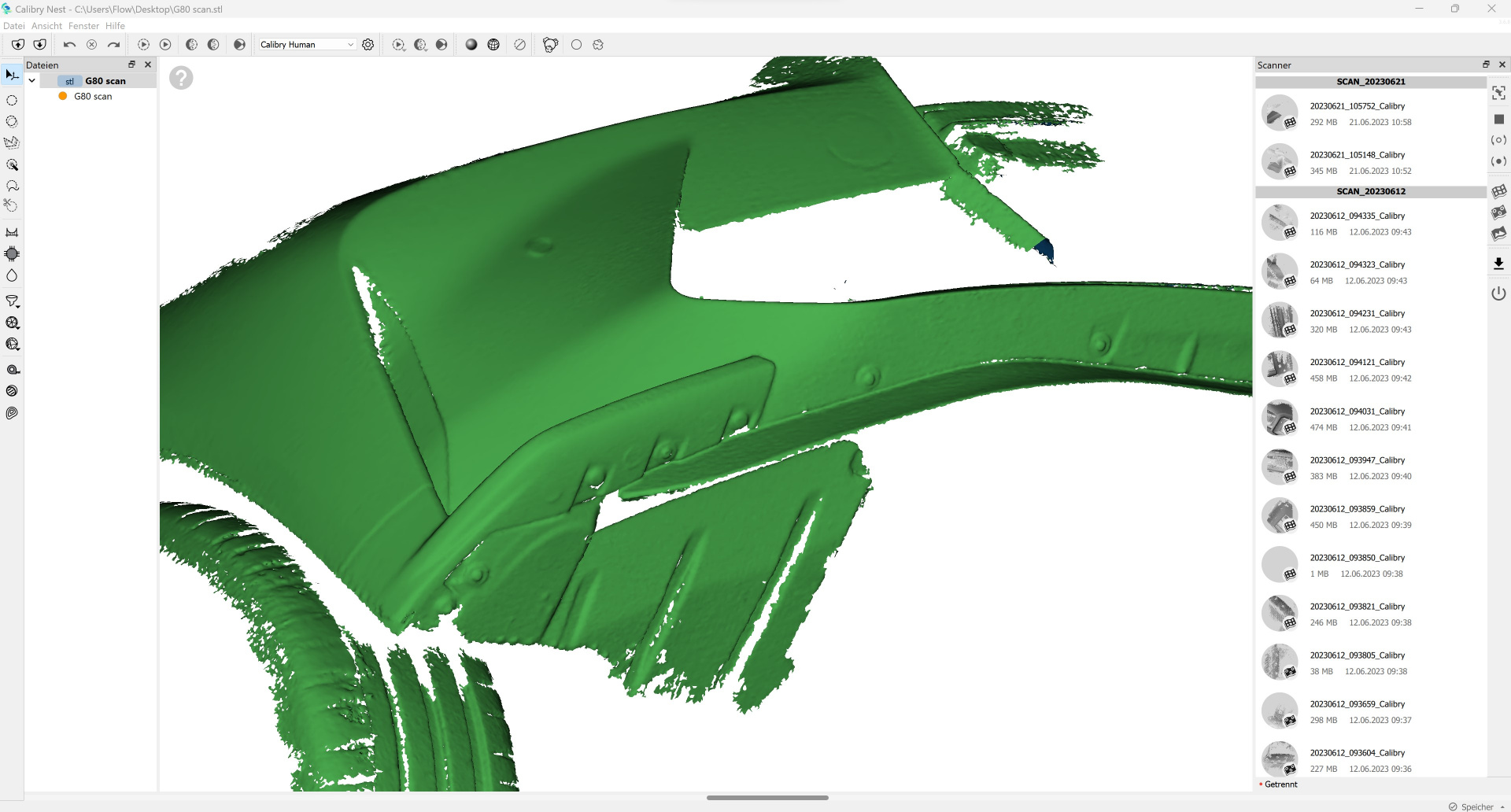Click the wireframe globe render icon
The image size is (1511, 812).
(493, 45)
